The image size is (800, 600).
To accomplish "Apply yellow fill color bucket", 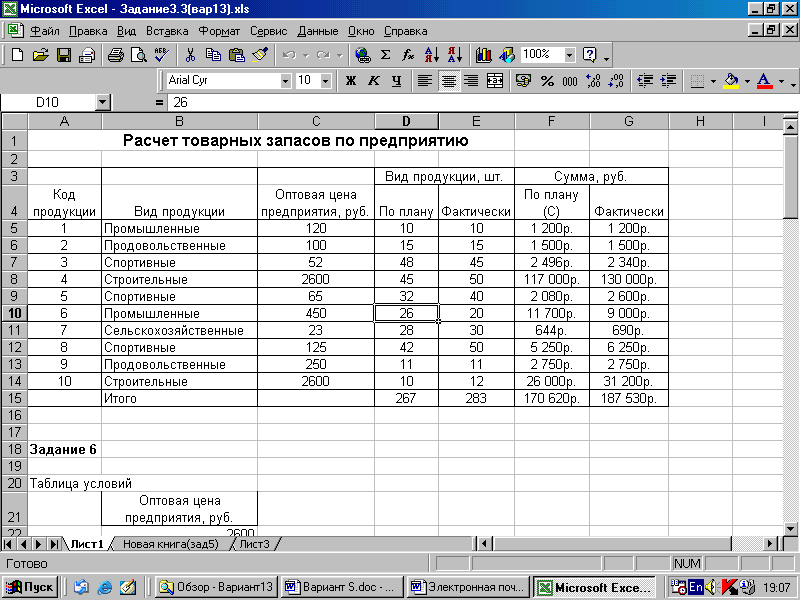I will pyautogui.click(x=732, y=81).
